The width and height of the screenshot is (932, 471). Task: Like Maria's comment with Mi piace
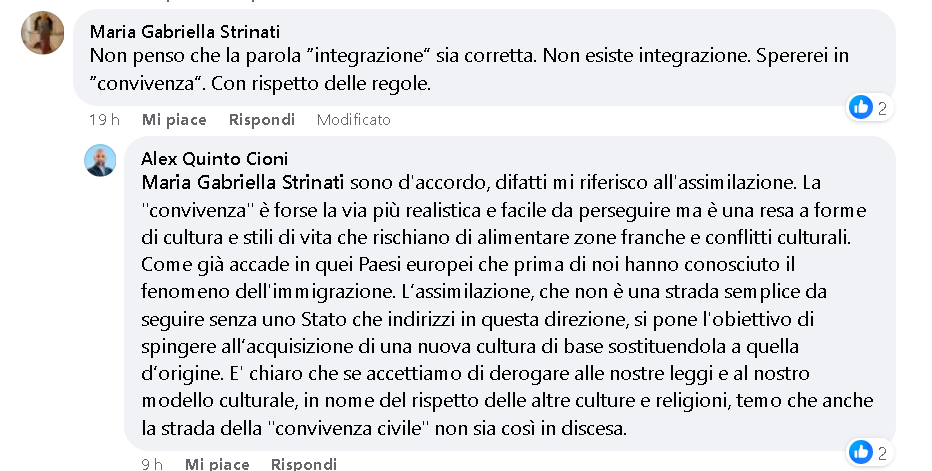174,120
